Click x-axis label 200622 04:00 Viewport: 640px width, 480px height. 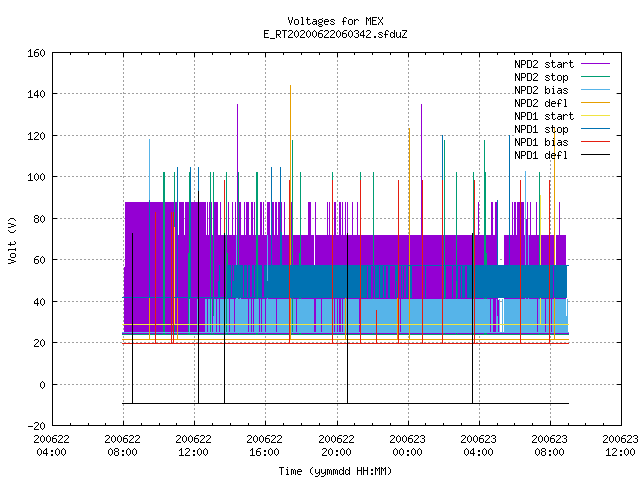(x=51, y=446)
